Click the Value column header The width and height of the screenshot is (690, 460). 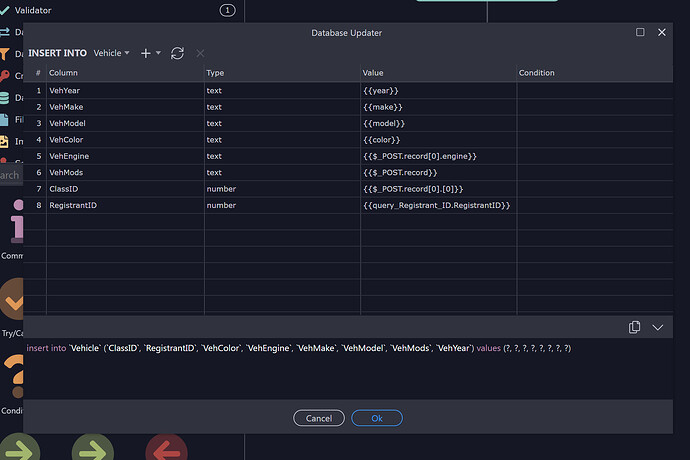click(x=438, y=73)
